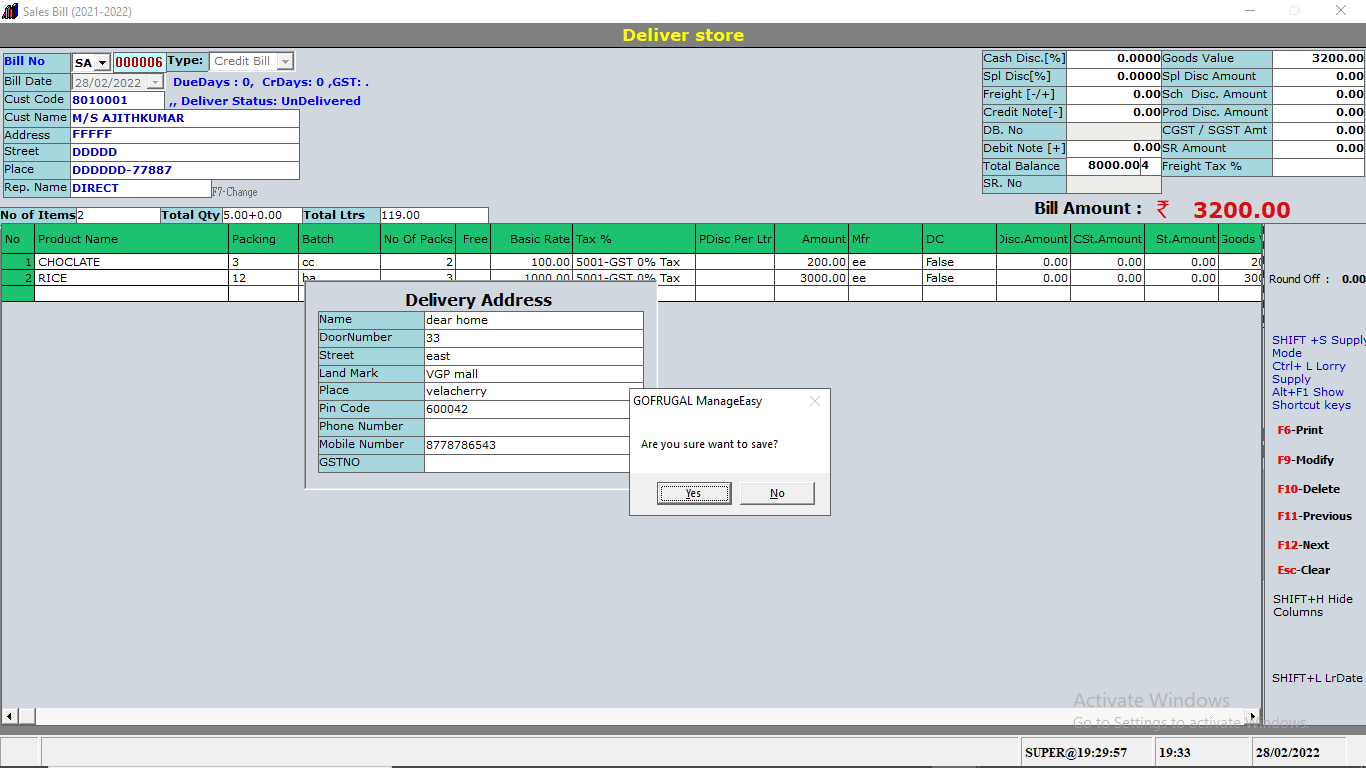Select the Cust Code field 8010001

118,100
